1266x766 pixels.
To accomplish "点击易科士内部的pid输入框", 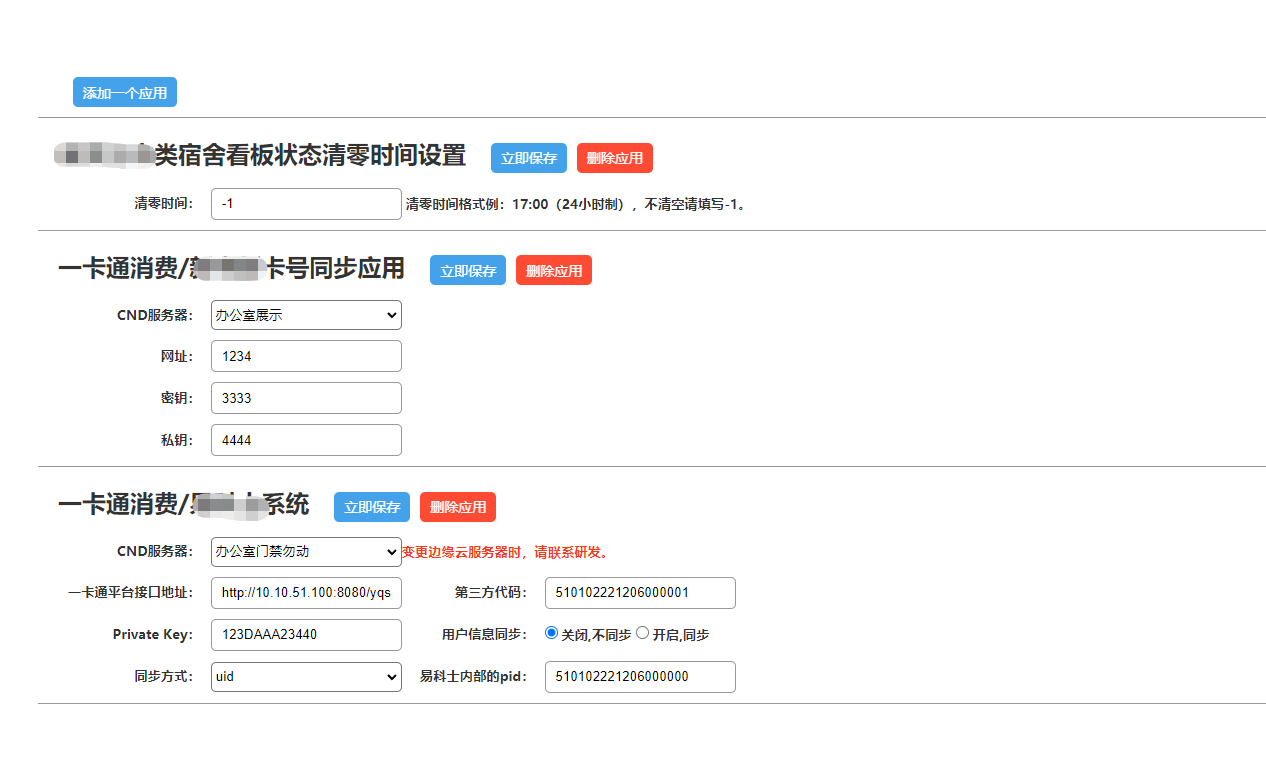I will (x=640, y=677).
